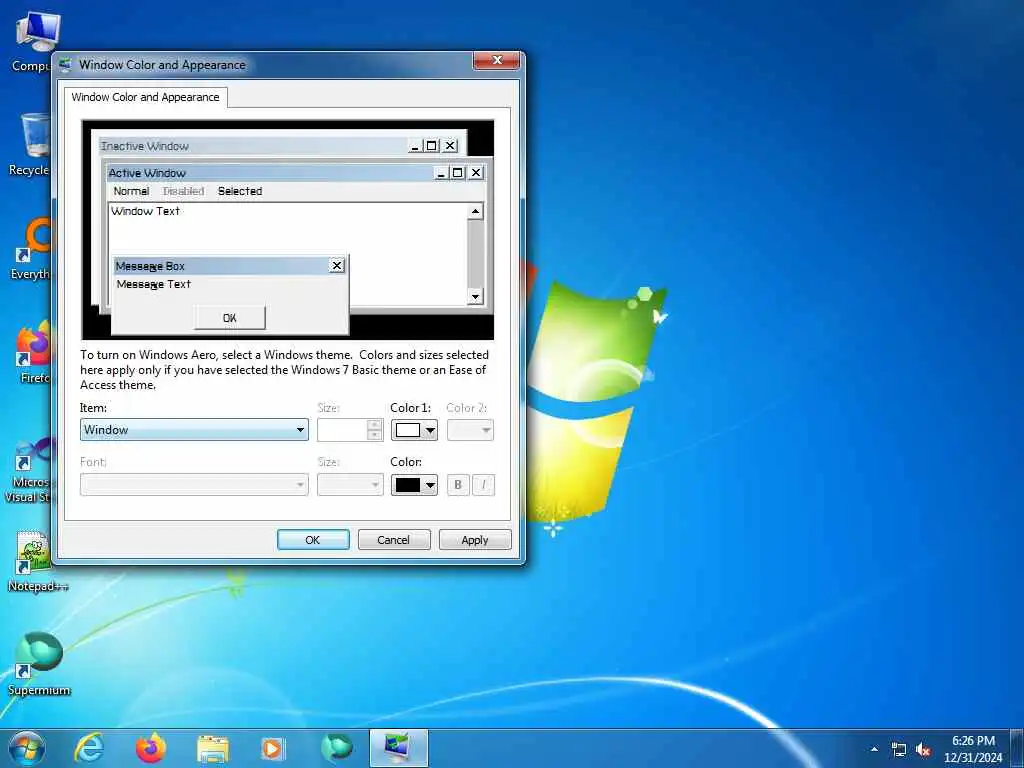
Task: Select the Supermium desktop shortcut
Action: click(x=39, y=664)
